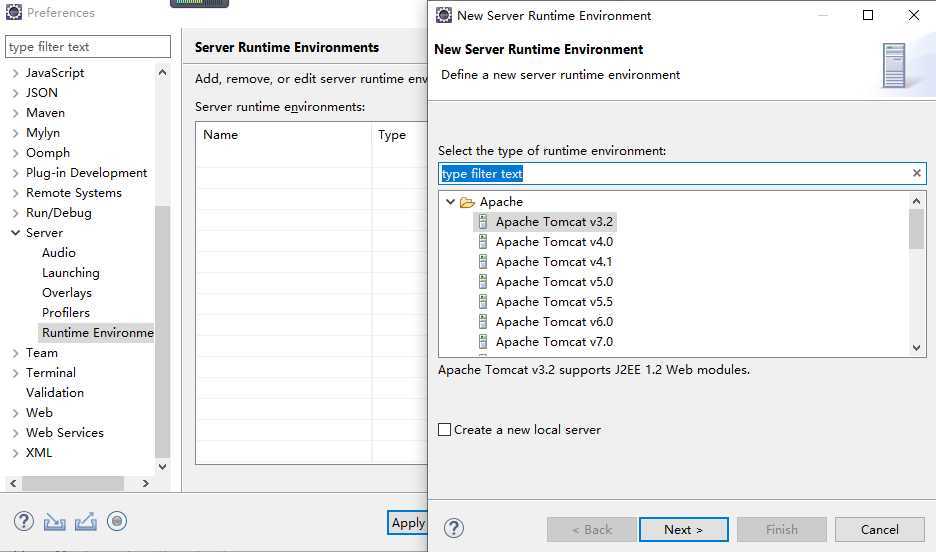Click the Oomph preference recorder icon
936x552 pixels.
tap(117, 522)
